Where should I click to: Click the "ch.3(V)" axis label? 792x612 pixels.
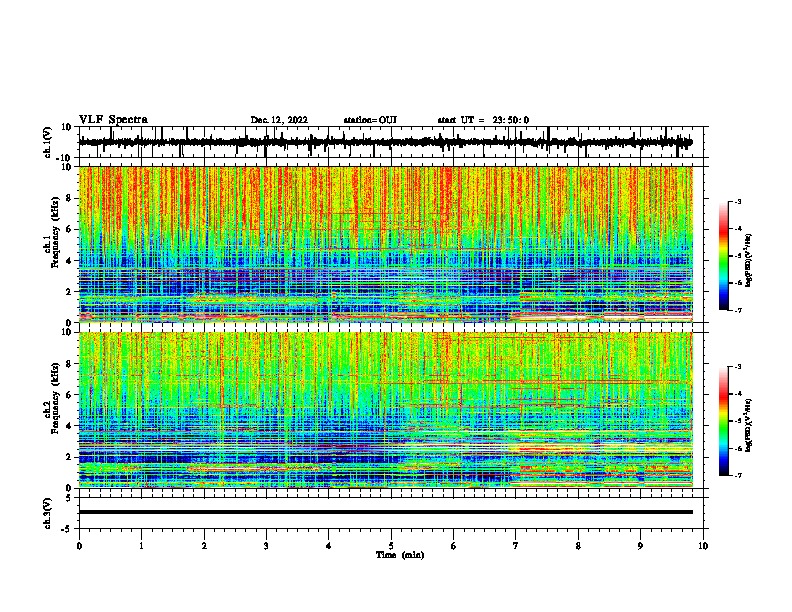point(48,513)
